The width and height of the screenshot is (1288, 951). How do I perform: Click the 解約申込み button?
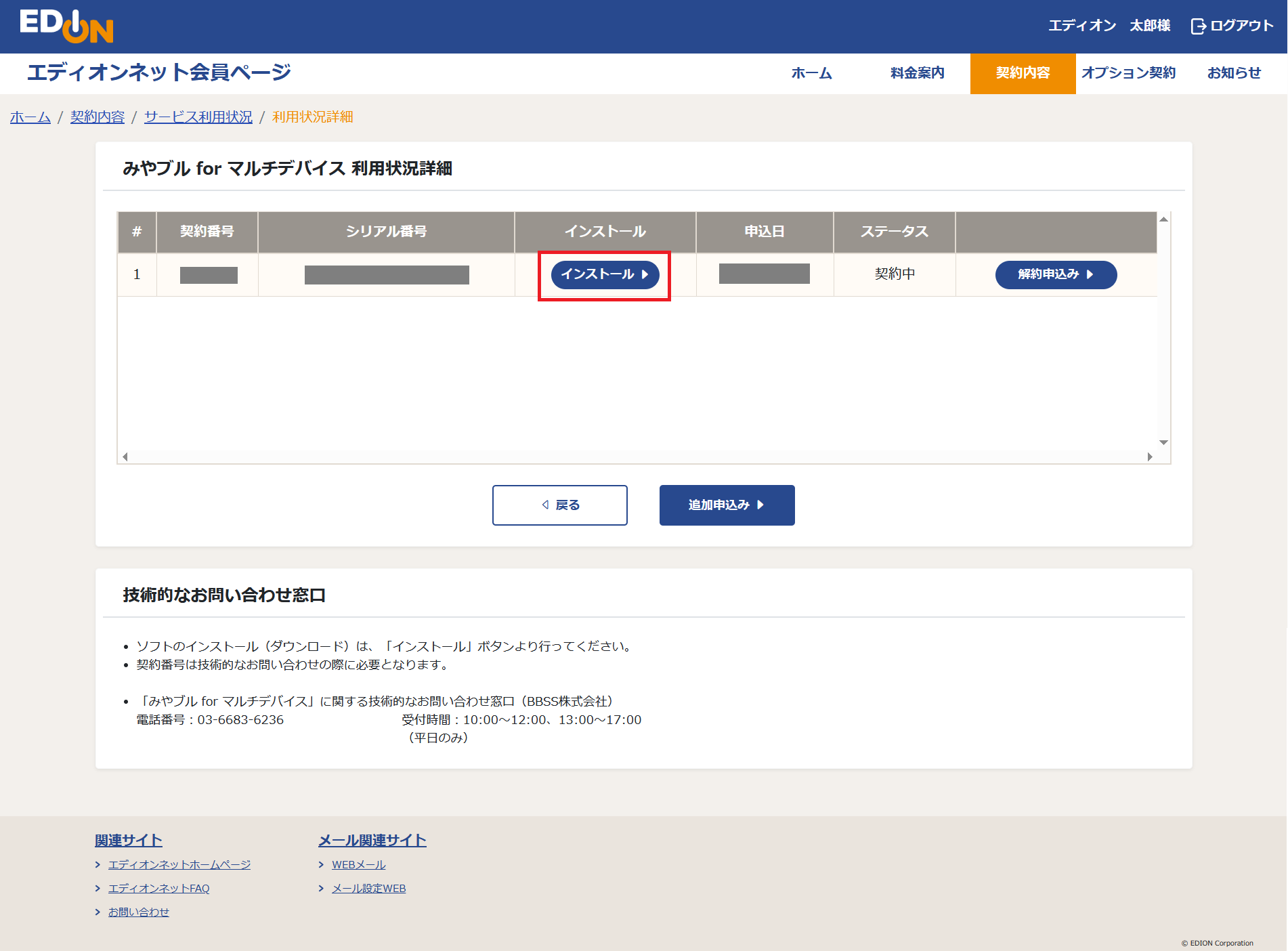pyautogui.click(x=1055, y=275)
